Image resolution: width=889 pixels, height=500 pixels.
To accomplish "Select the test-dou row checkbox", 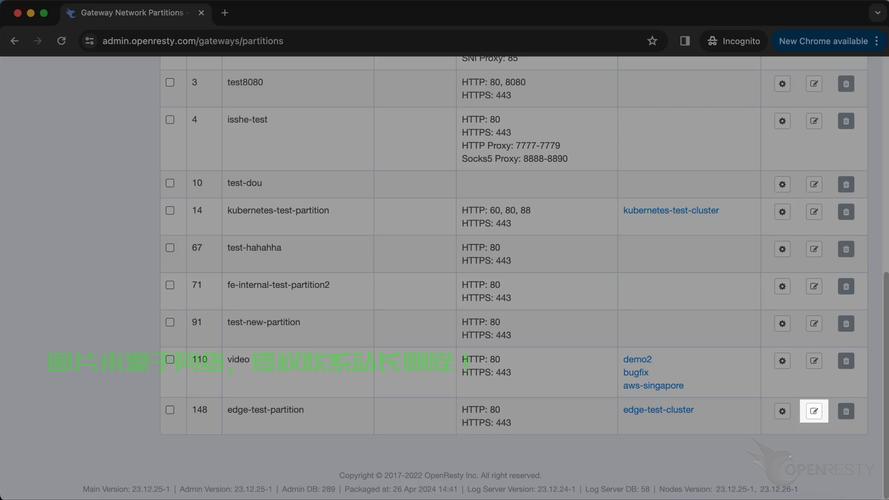I will tap(170, 183).
